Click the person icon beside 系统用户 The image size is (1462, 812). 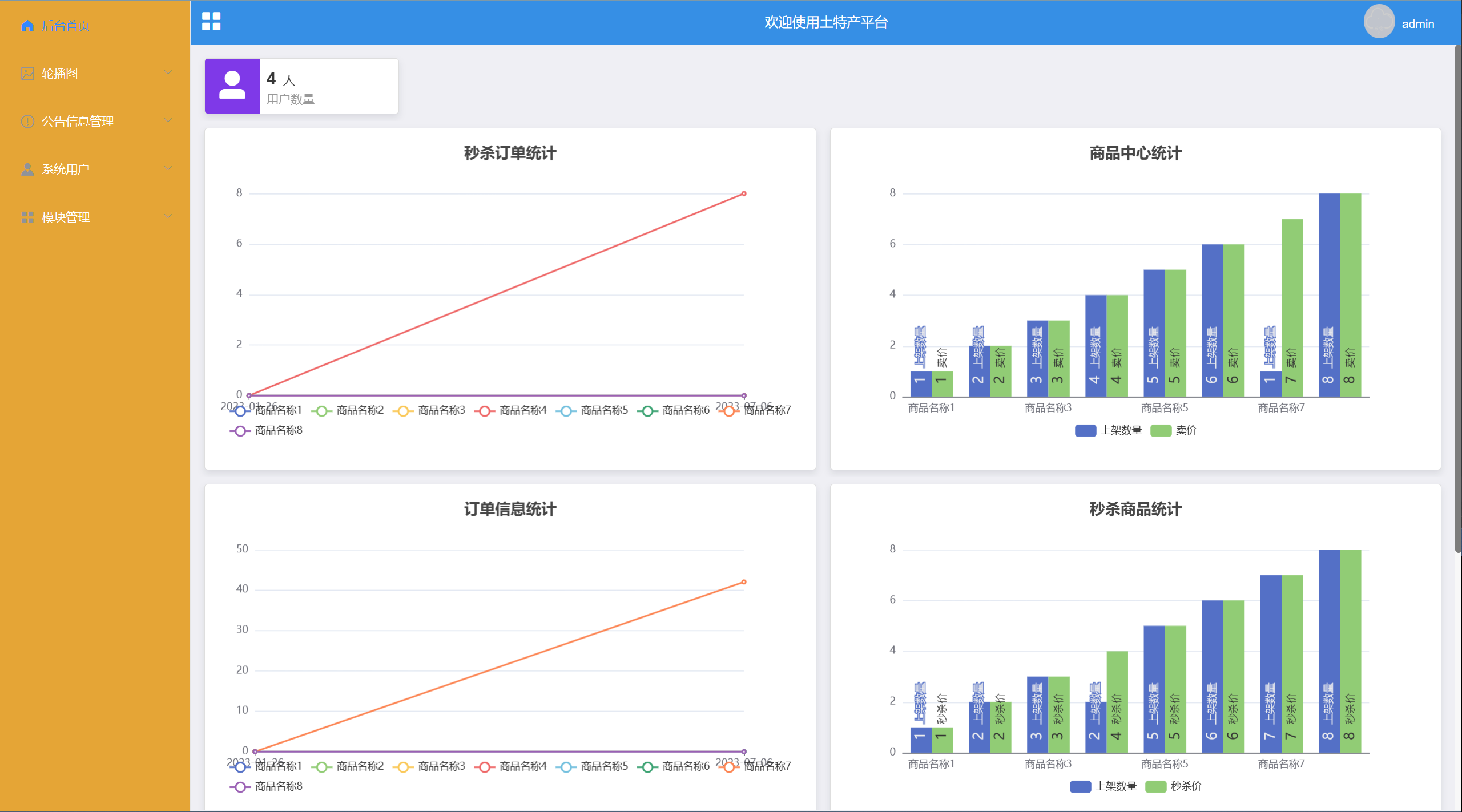[x=27, y=169]
